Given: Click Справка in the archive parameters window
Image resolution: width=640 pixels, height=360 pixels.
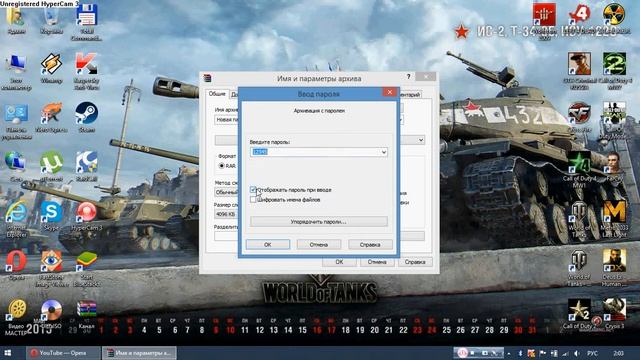Looking at the screenshot, I should click(x=415, y=262).
